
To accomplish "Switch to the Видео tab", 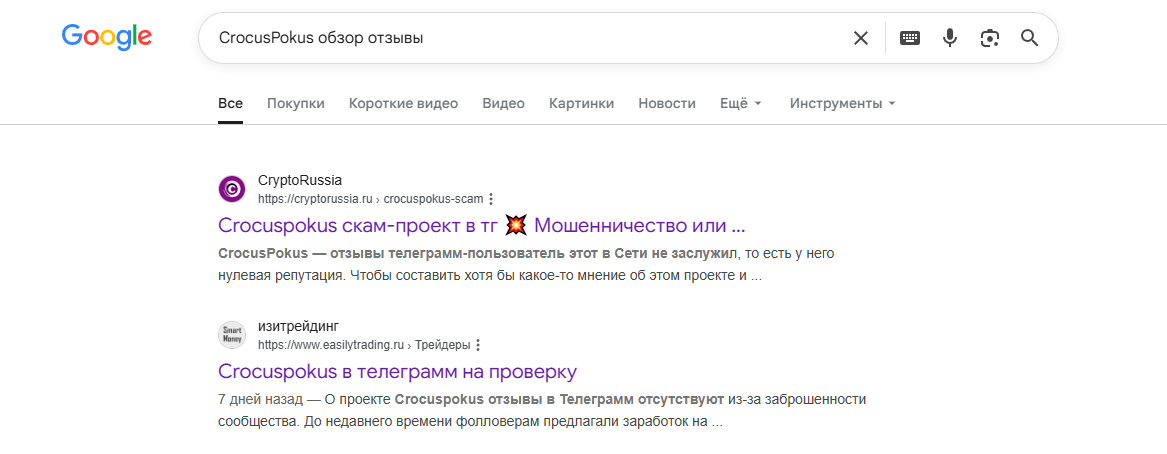I will pos(503,103).
